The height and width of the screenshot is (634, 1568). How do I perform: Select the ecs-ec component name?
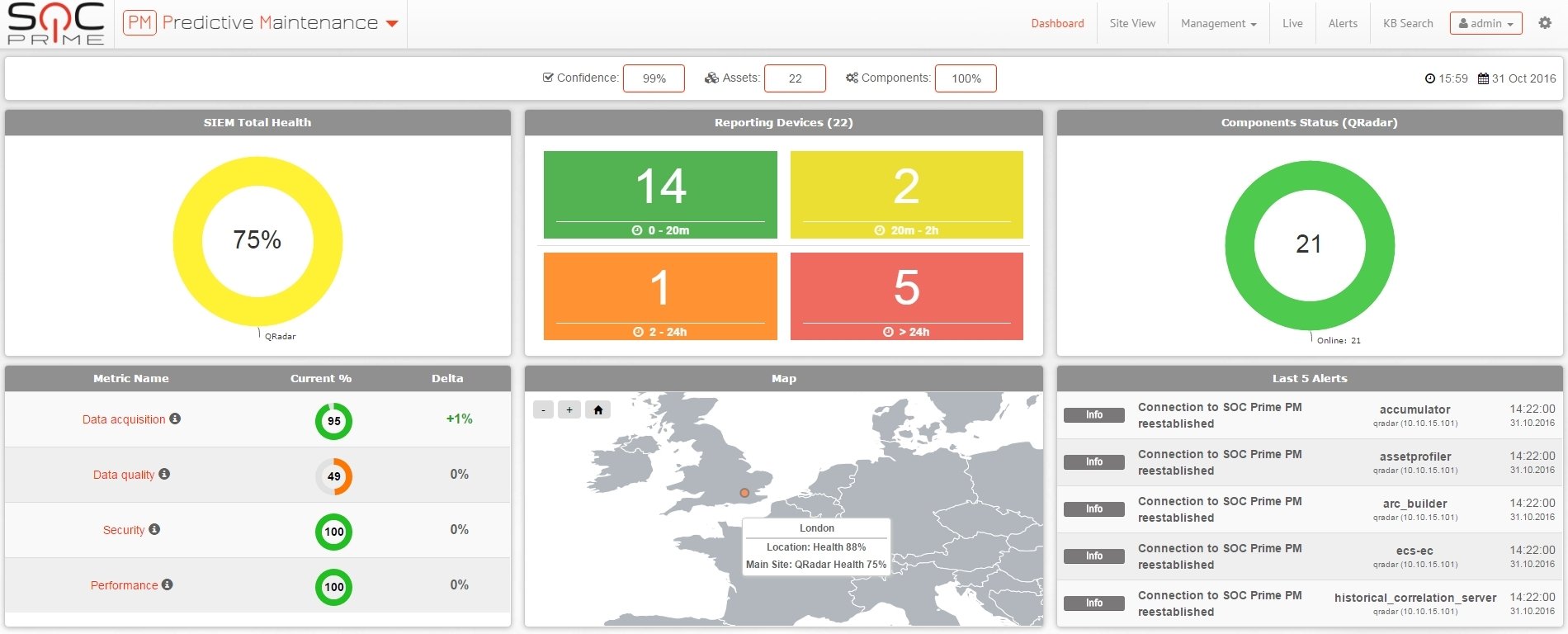coord(1415,551)
